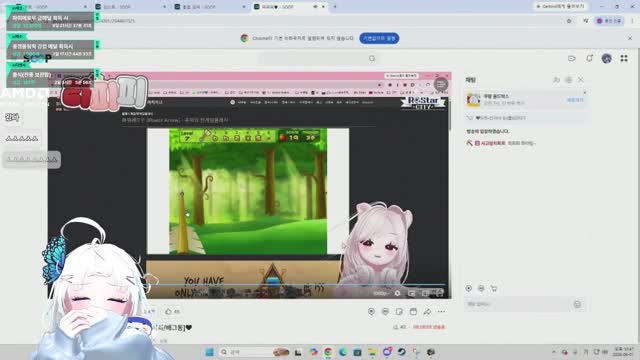Enter fullscreen mode in video player

pyautogui.click(x=440, y=293)
